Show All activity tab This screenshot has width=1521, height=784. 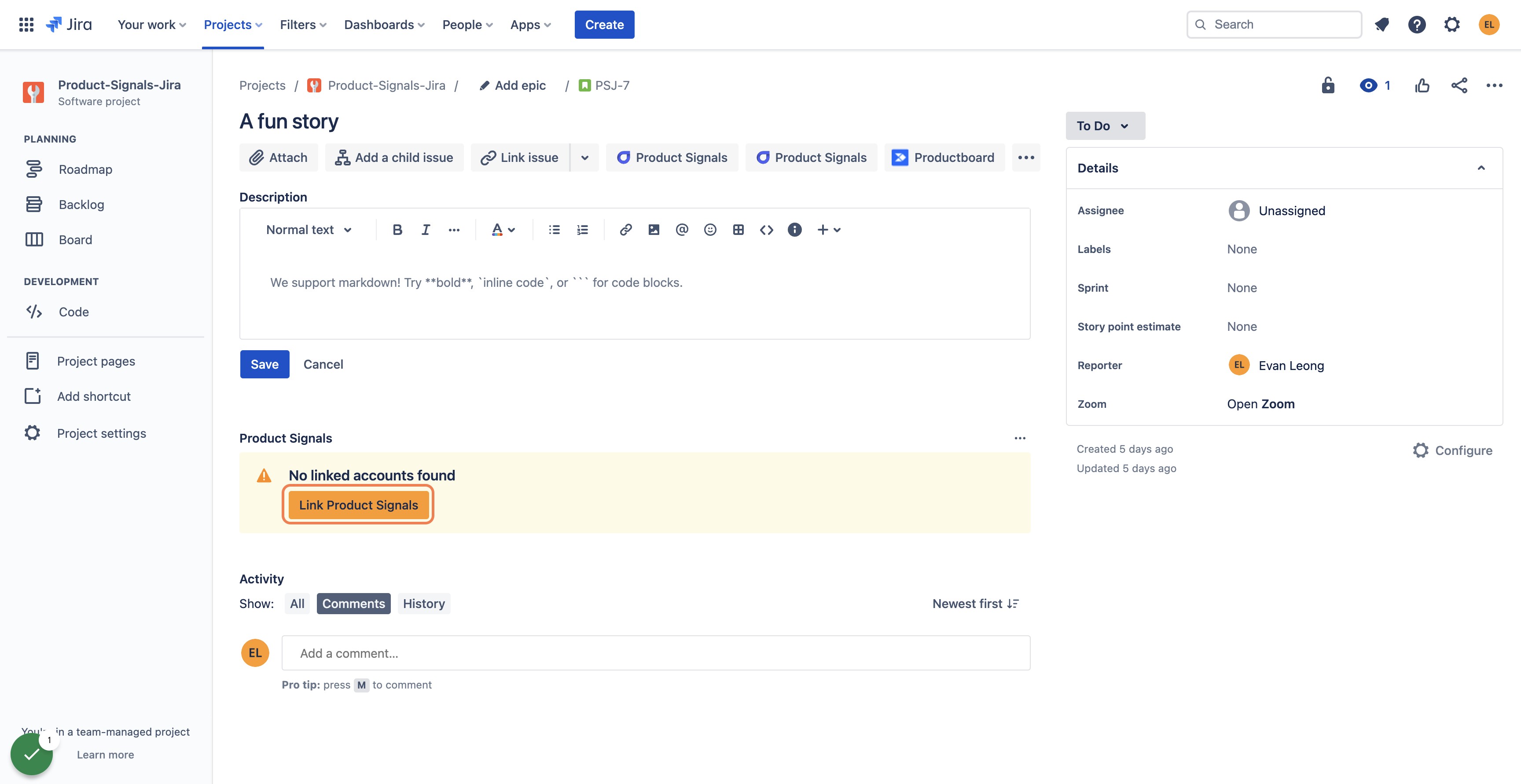coord(297,603)
